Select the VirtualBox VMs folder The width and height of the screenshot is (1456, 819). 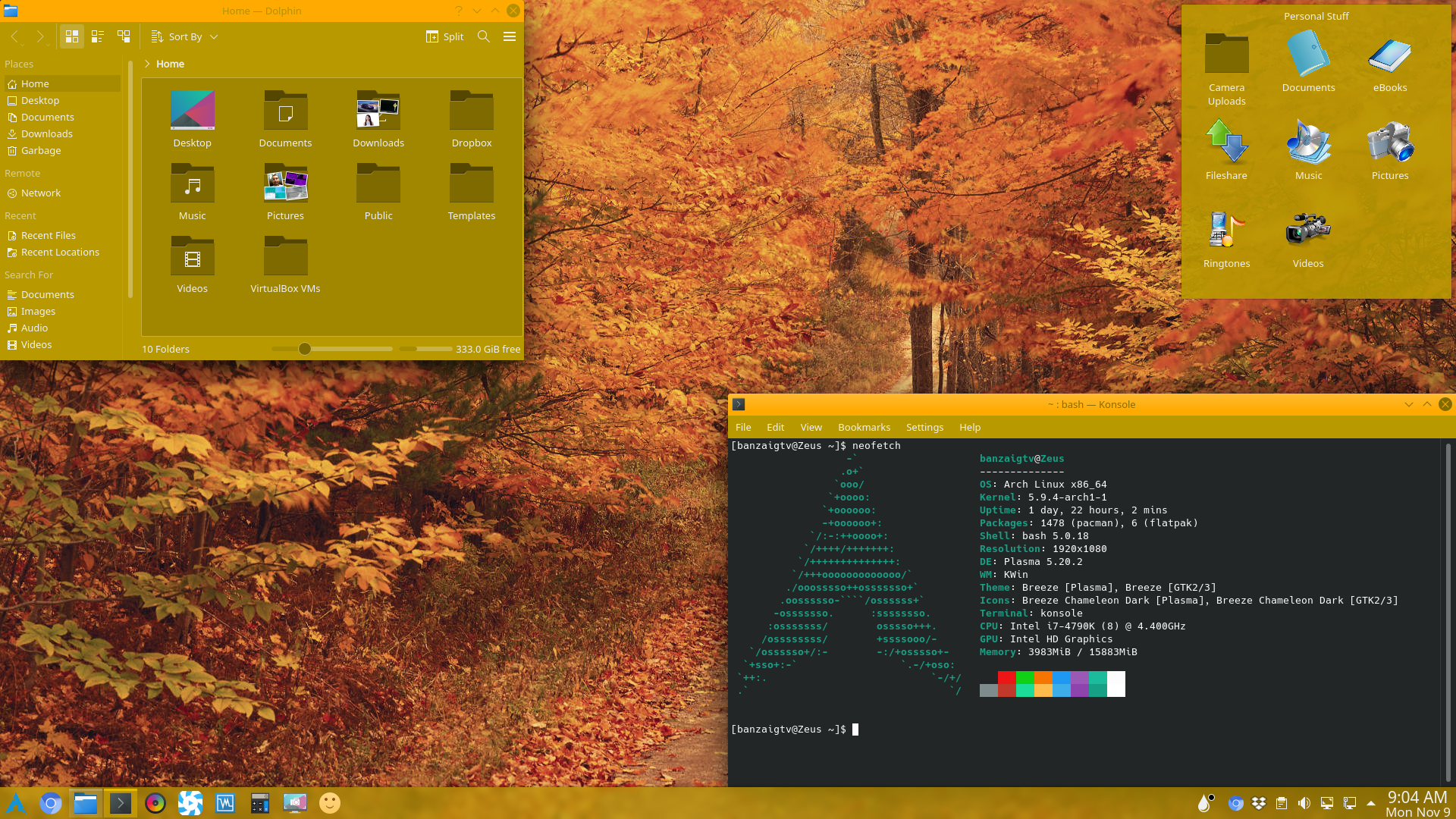(x=285, y=265)
